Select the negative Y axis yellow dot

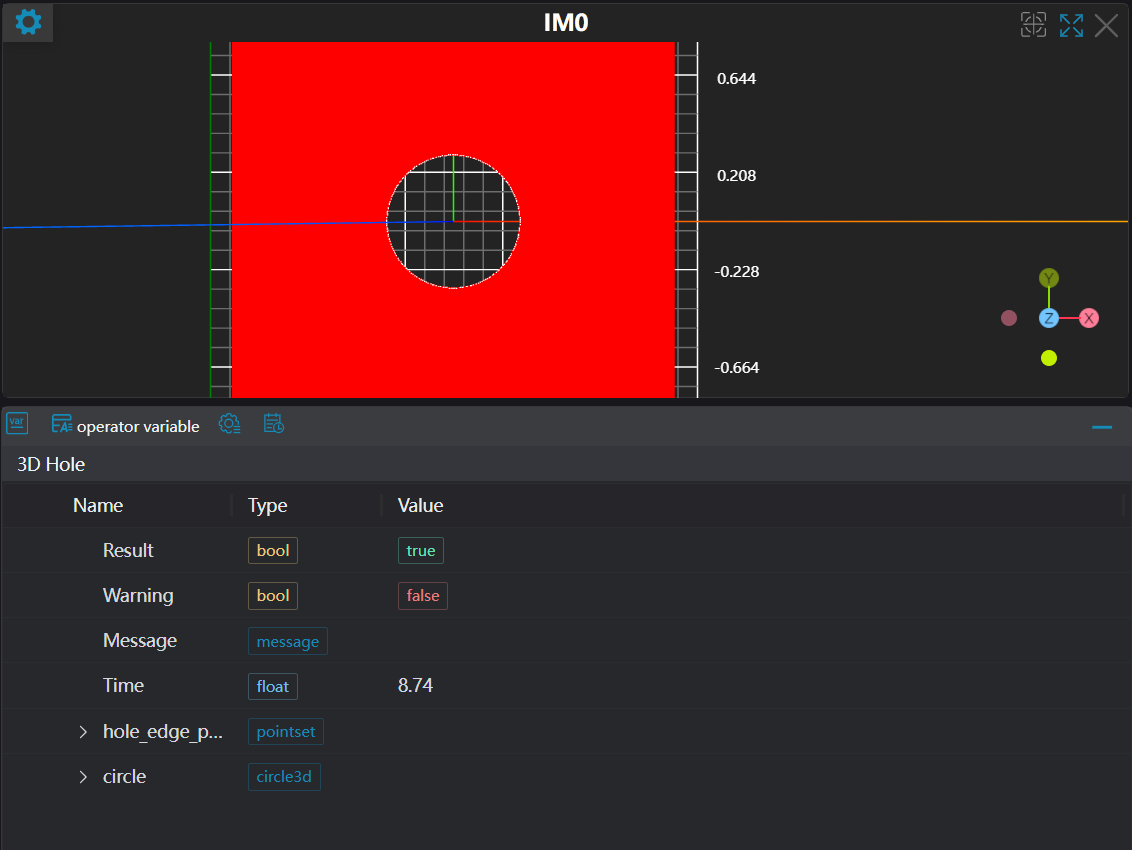[x=1048, y=358]
